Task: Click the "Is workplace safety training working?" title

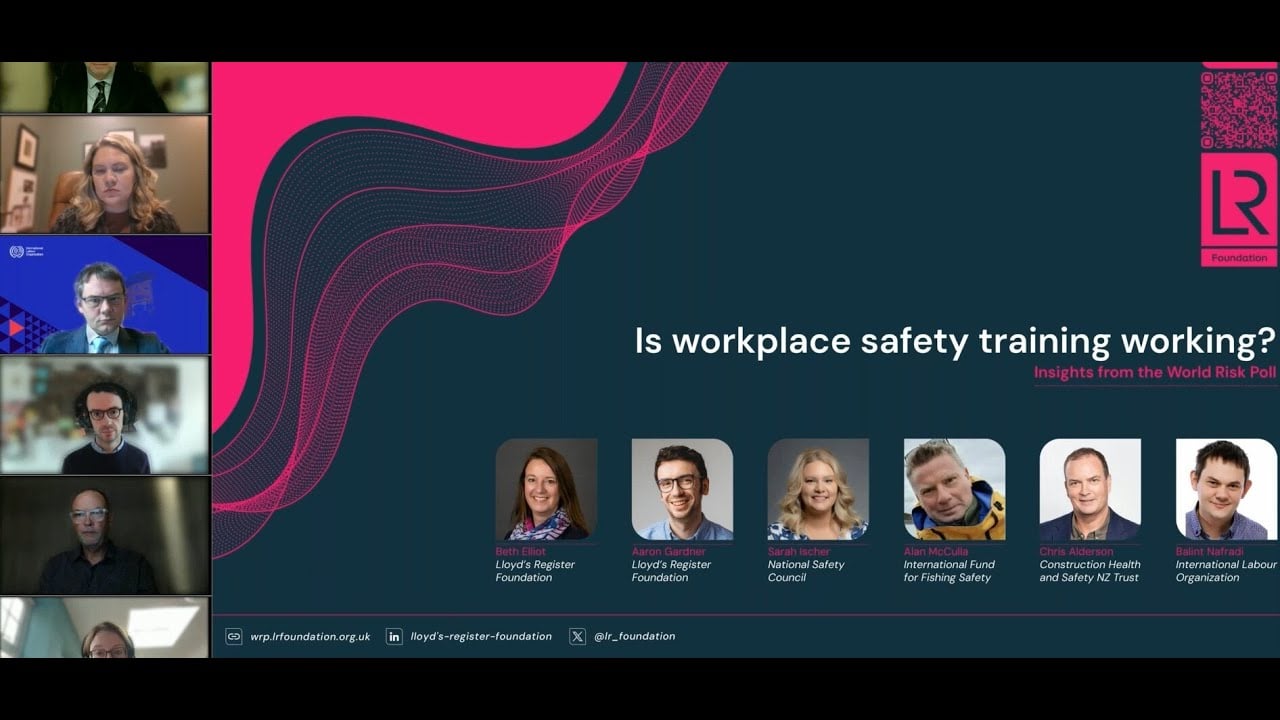Action: pos(955,341)
